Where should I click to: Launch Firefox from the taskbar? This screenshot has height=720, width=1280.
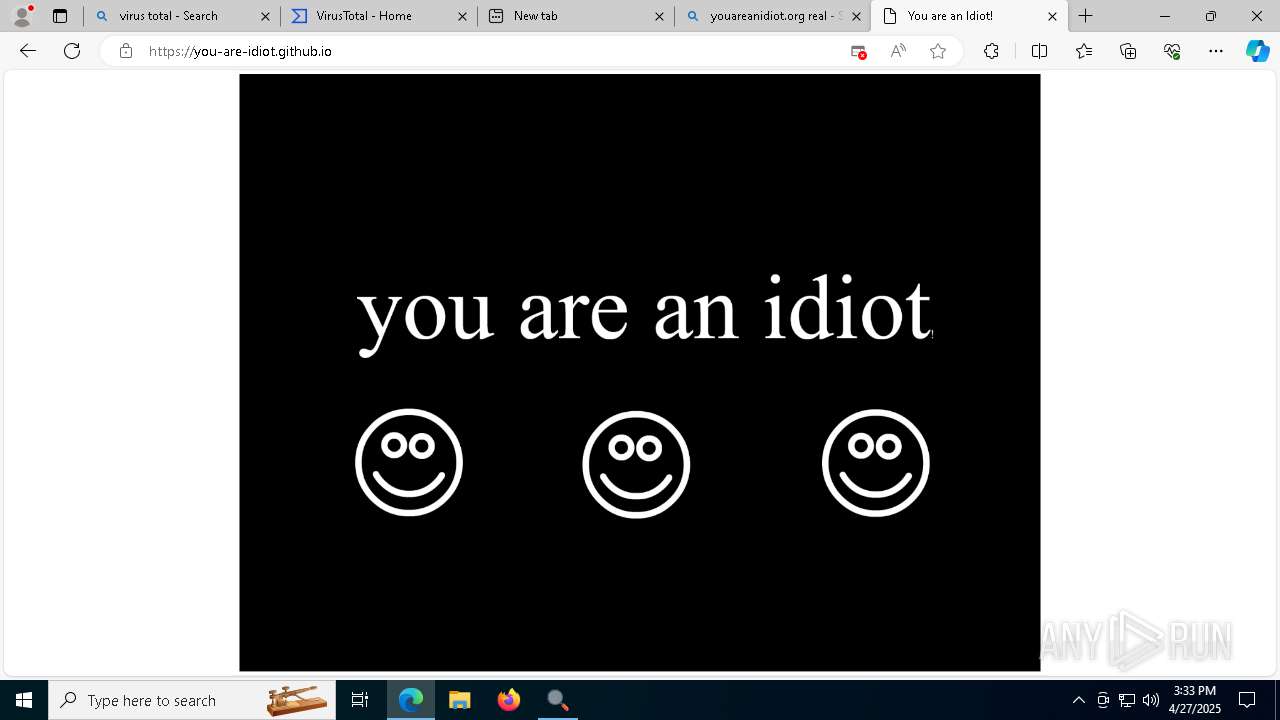coord(509,700)
